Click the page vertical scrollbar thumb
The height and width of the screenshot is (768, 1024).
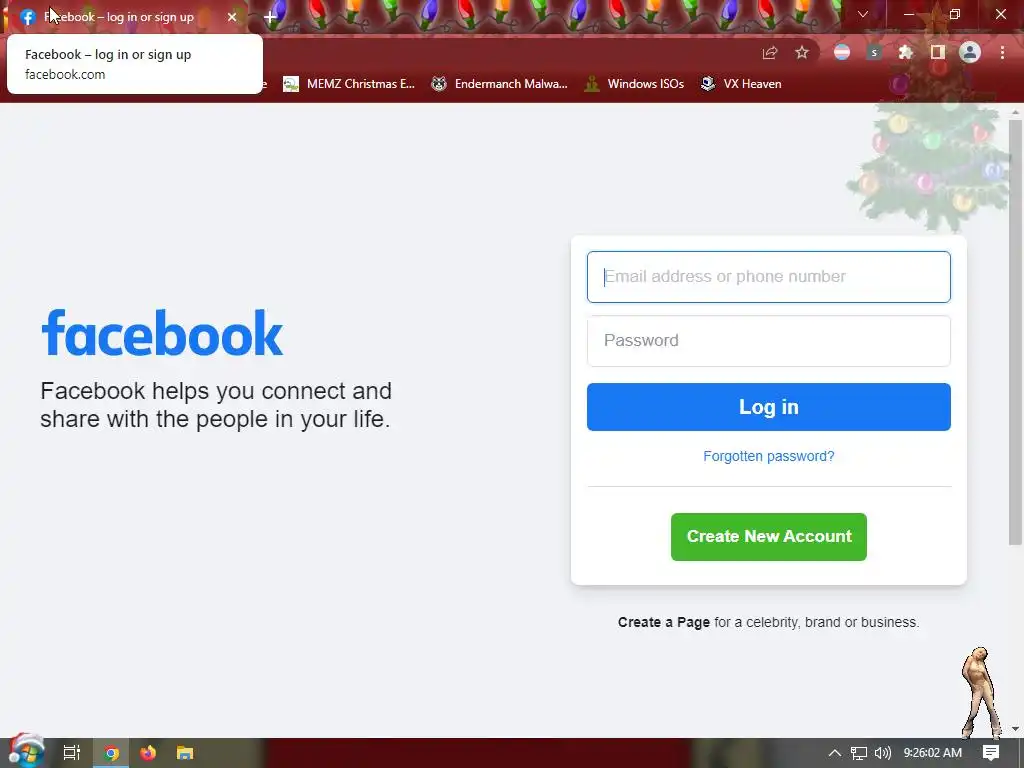(1015, 332)
